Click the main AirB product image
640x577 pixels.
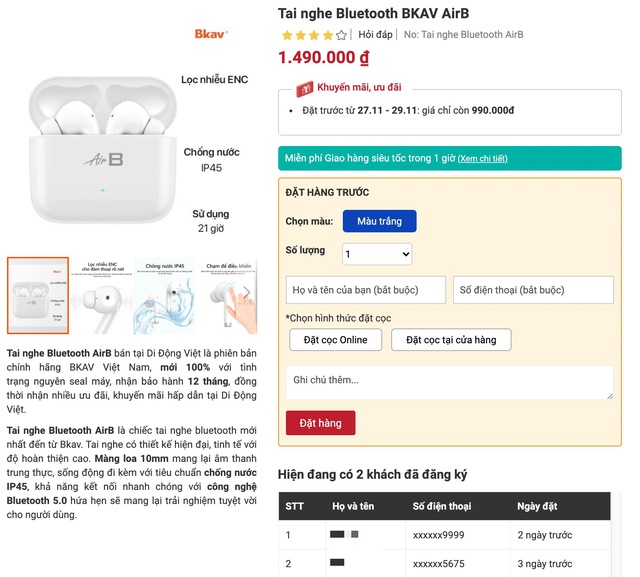click(x=103, y=150)
